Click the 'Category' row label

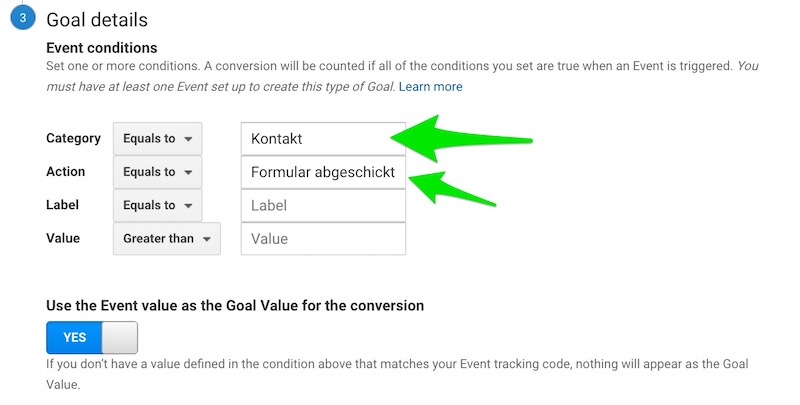click(x=74, y=139)
